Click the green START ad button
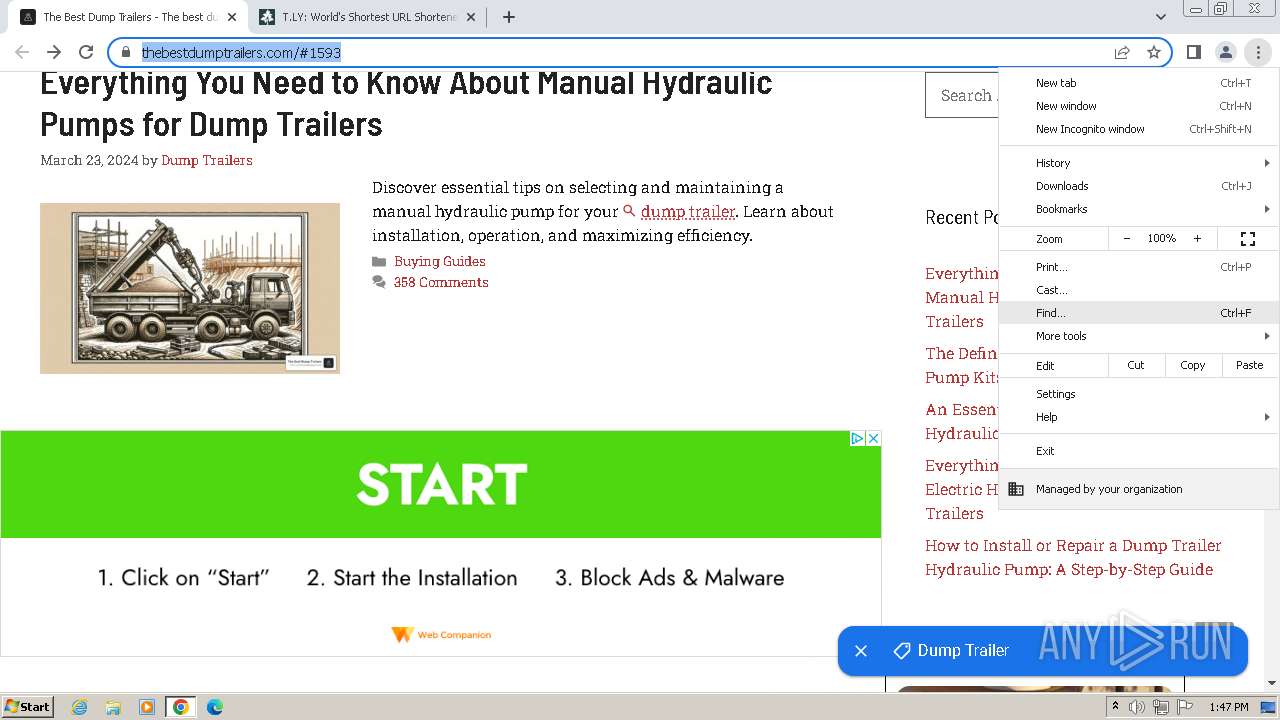1280x720 pixels. 441,484
